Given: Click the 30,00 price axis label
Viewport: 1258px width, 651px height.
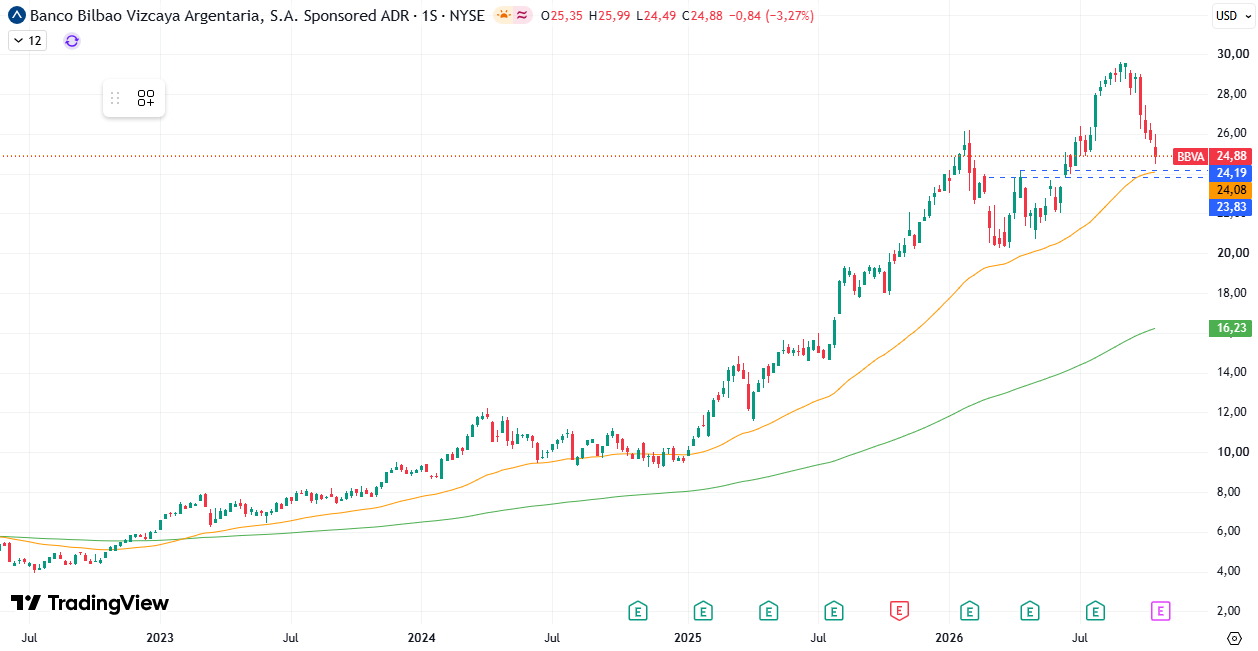Looking at the screenshot, I should (1231, 53).
